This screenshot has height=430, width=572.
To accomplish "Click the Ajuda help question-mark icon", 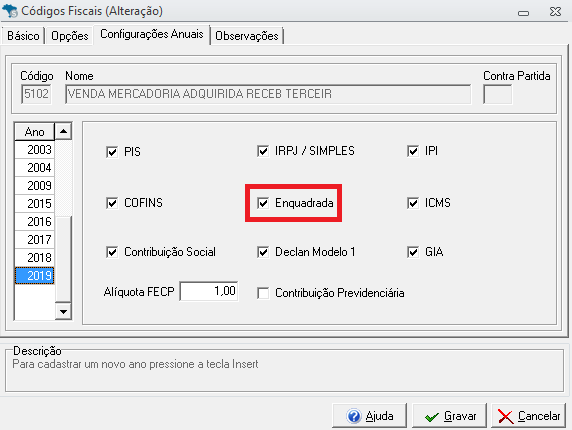I will (353, 416).
